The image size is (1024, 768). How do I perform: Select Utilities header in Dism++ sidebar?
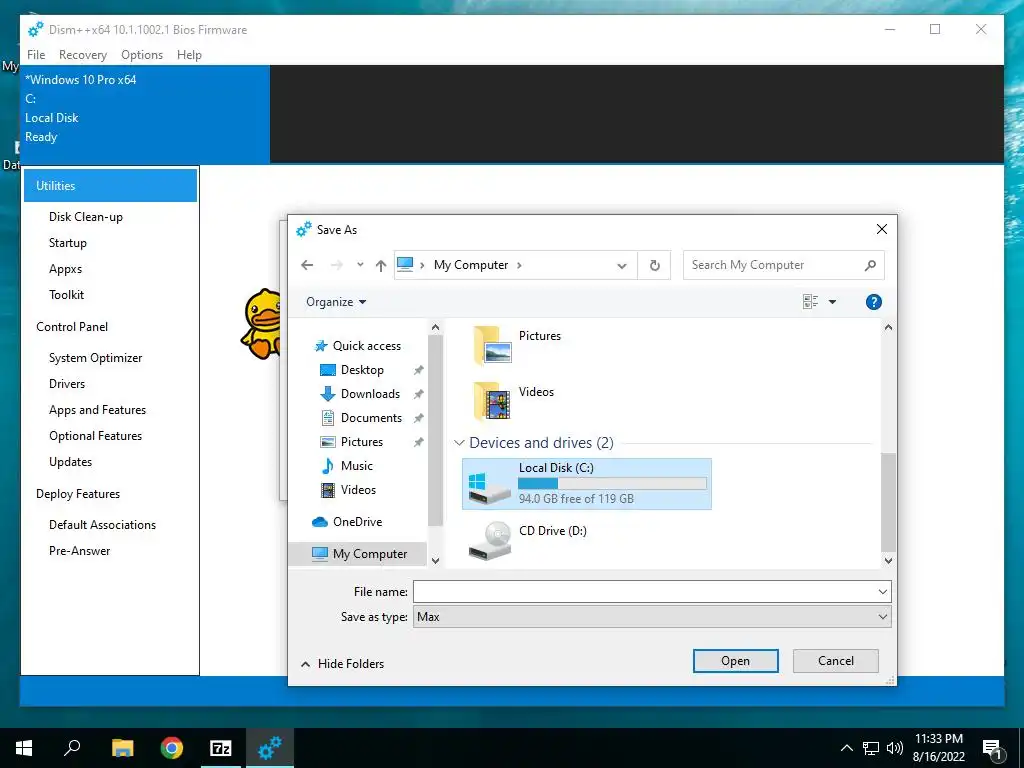click(x=110, y=185)
